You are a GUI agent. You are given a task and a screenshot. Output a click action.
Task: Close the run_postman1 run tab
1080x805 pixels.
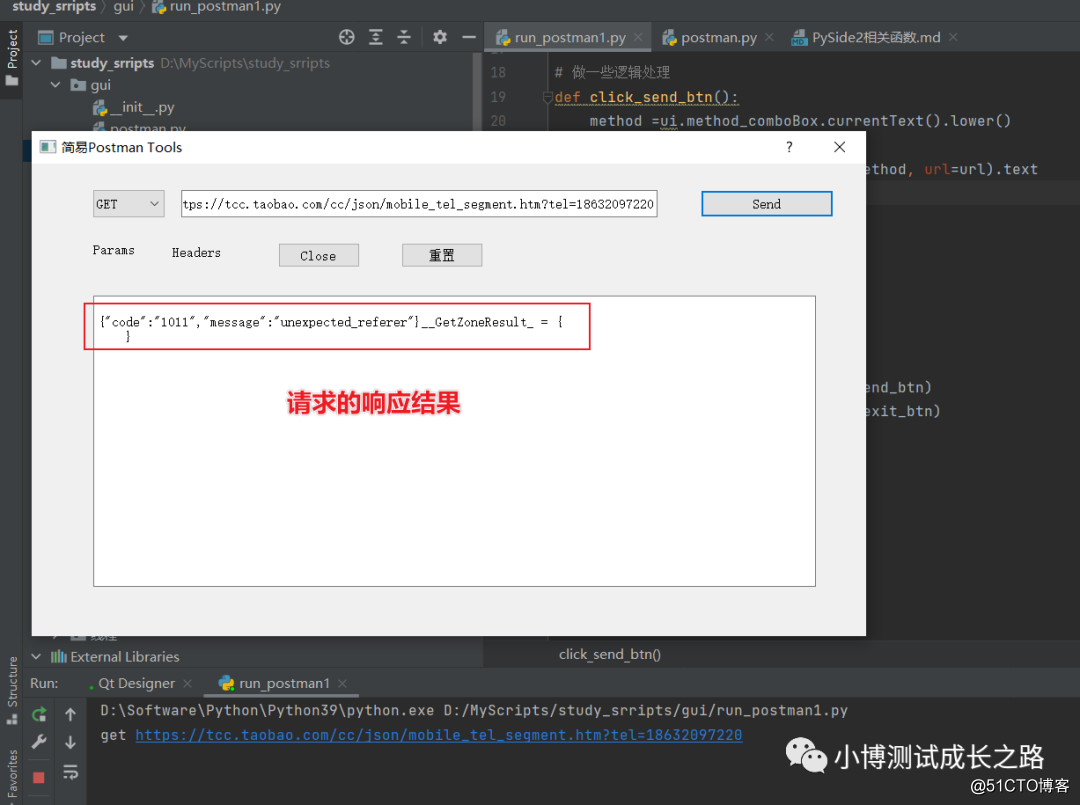(x=342, y=683)
